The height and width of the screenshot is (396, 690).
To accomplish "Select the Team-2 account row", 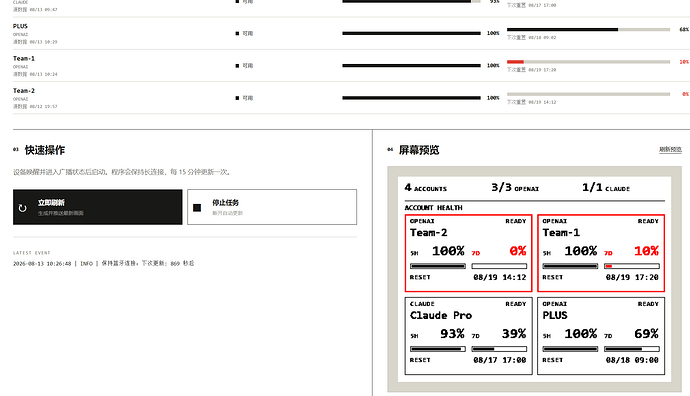I will point(351,98).
